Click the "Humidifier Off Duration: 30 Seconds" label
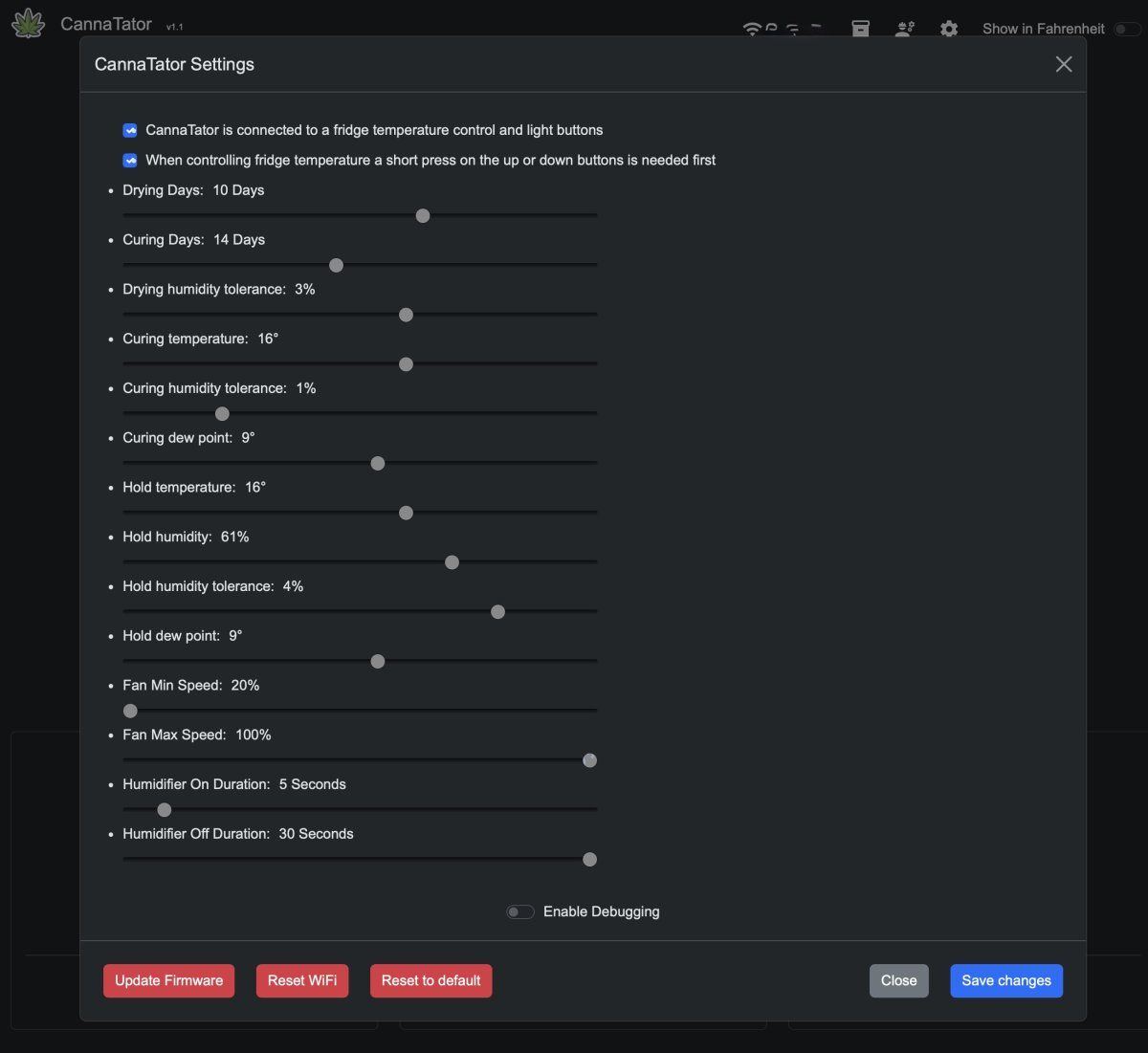 [238, 834]
